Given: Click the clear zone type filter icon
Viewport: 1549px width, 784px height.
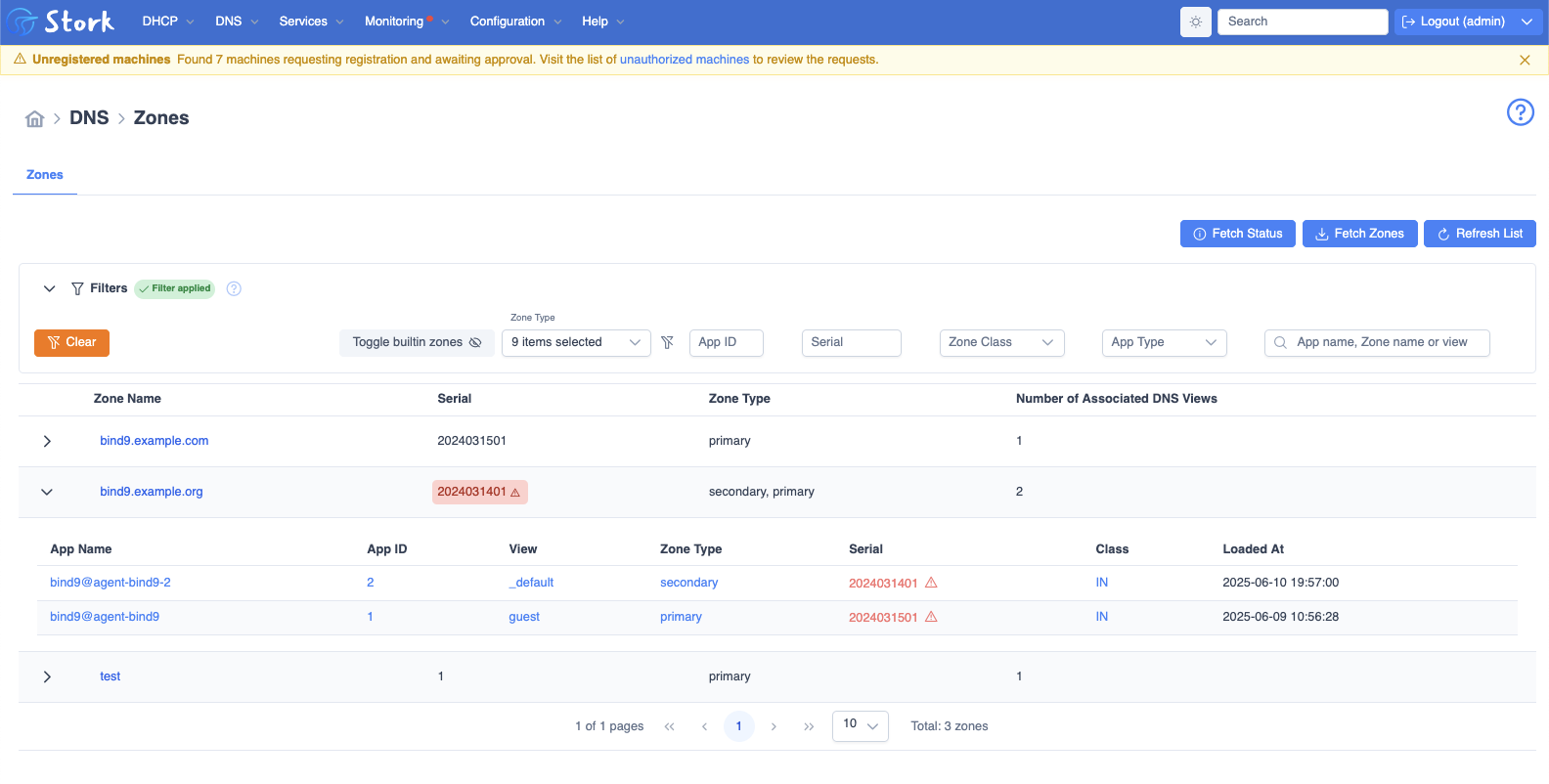Looking at the screenshot, I should click(x=668, y=342).
